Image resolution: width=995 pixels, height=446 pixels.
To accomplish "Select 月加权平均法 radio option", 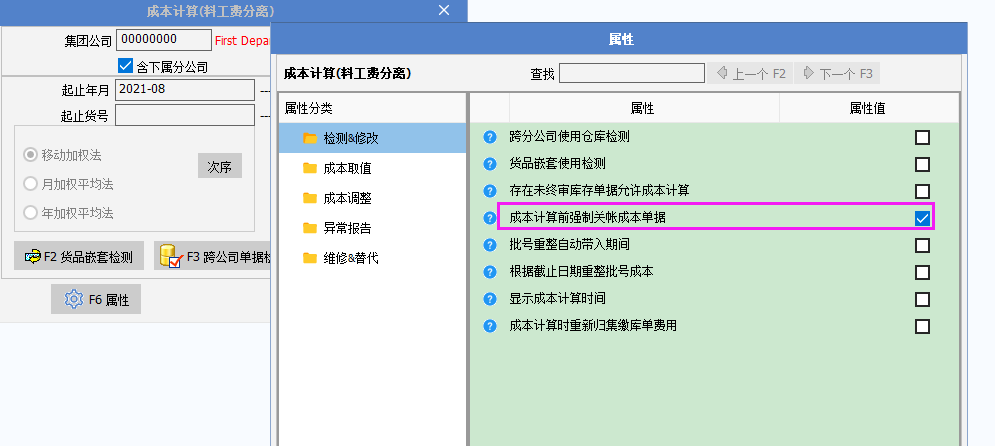I will [30, 184].
